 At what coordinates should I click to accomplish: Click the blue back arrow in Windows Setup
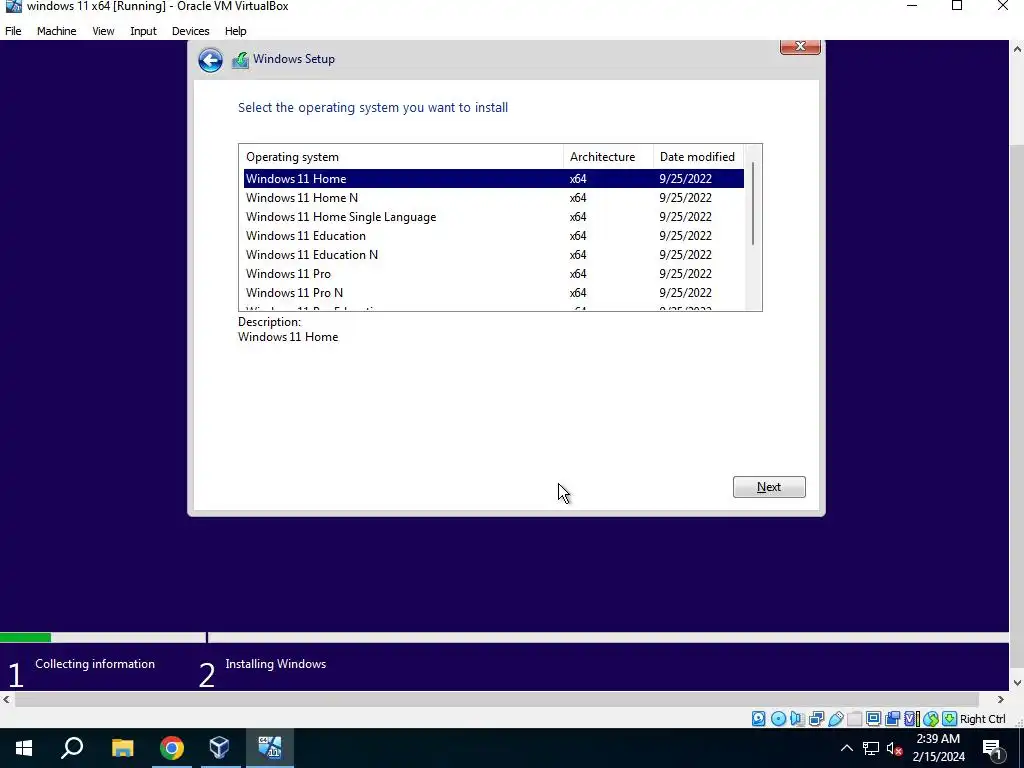point(210,60)
